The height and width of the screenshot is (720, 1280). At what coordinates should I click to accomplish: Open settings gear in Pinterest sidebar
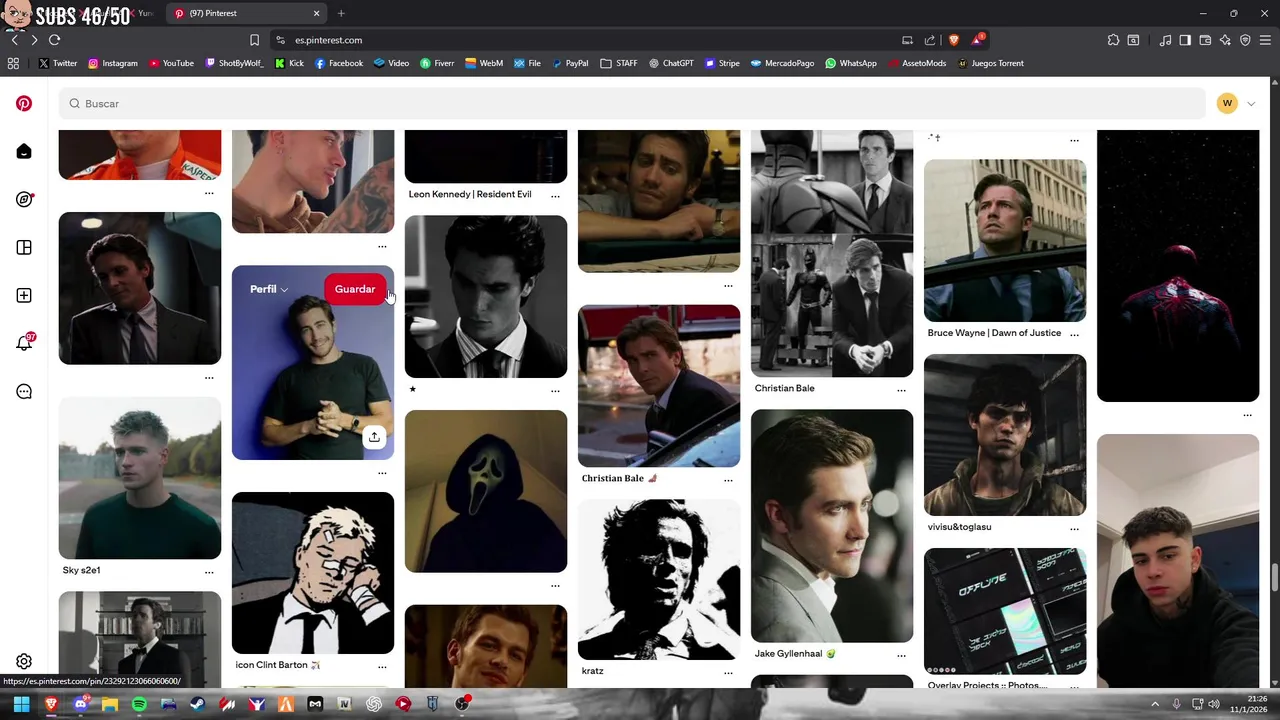tap(24, 661)
